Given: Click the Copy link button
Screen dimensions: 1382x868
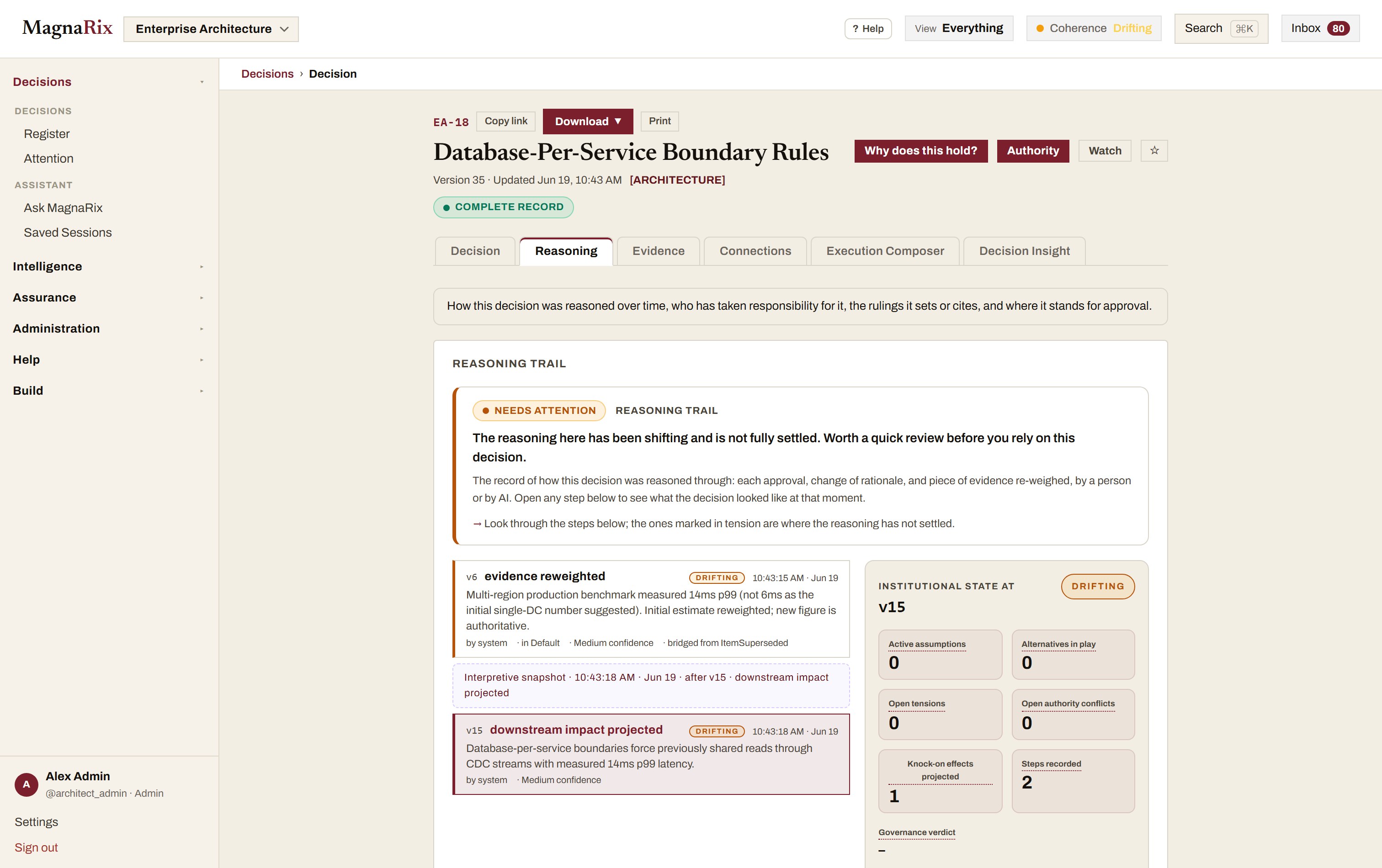Looking at the screenshot, I should pyautogui.click(x=505, y=121).
